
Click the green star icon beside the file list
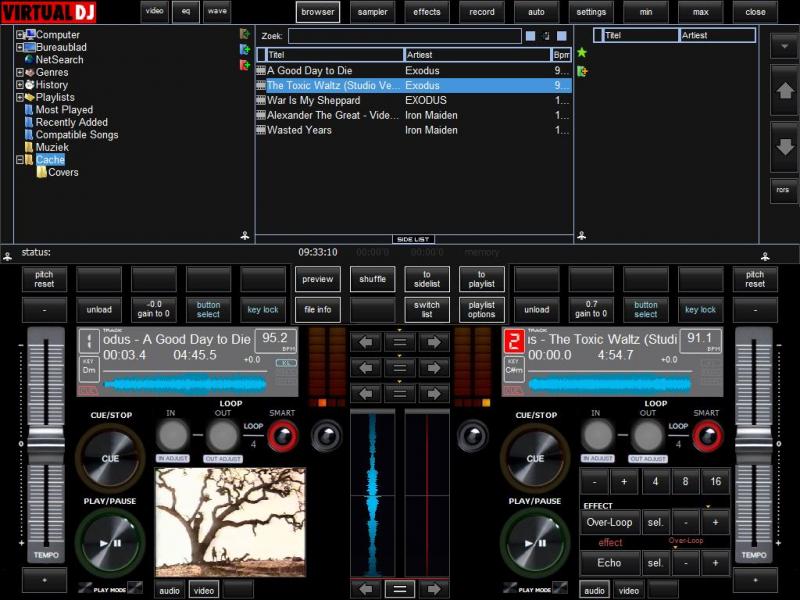coord(582,53)
